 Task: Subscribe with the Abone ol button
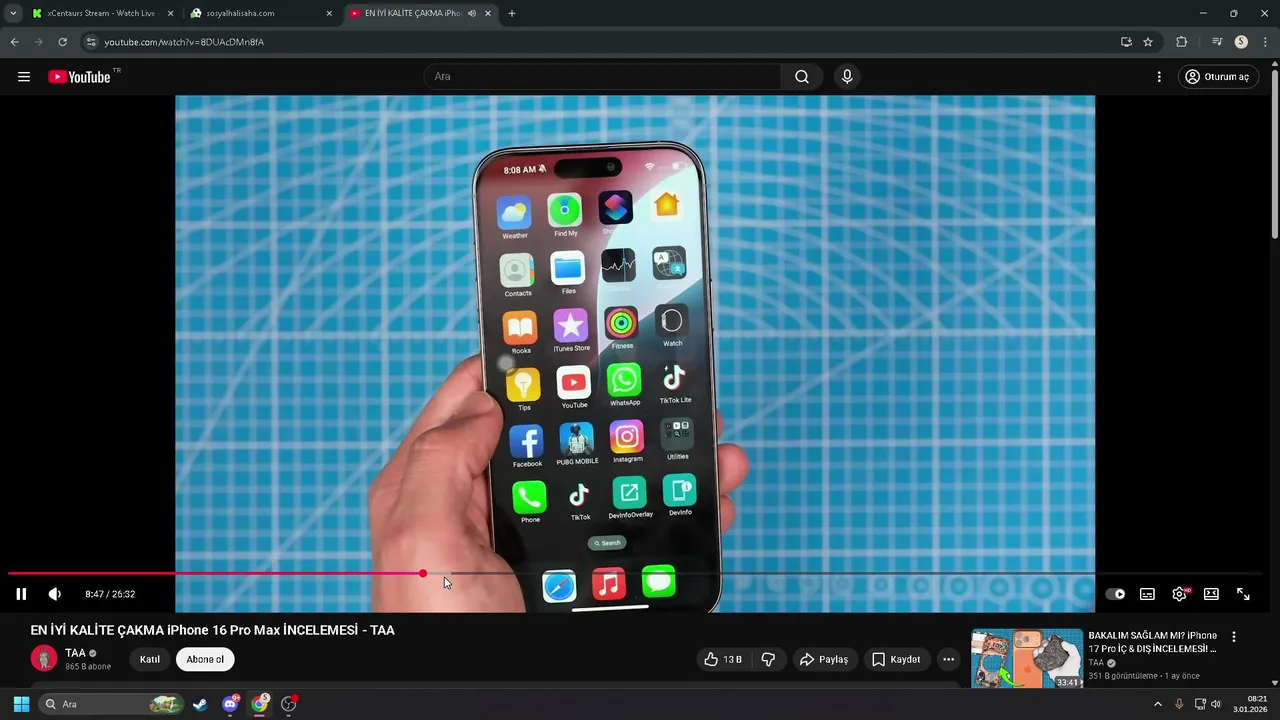pos(205,659)
